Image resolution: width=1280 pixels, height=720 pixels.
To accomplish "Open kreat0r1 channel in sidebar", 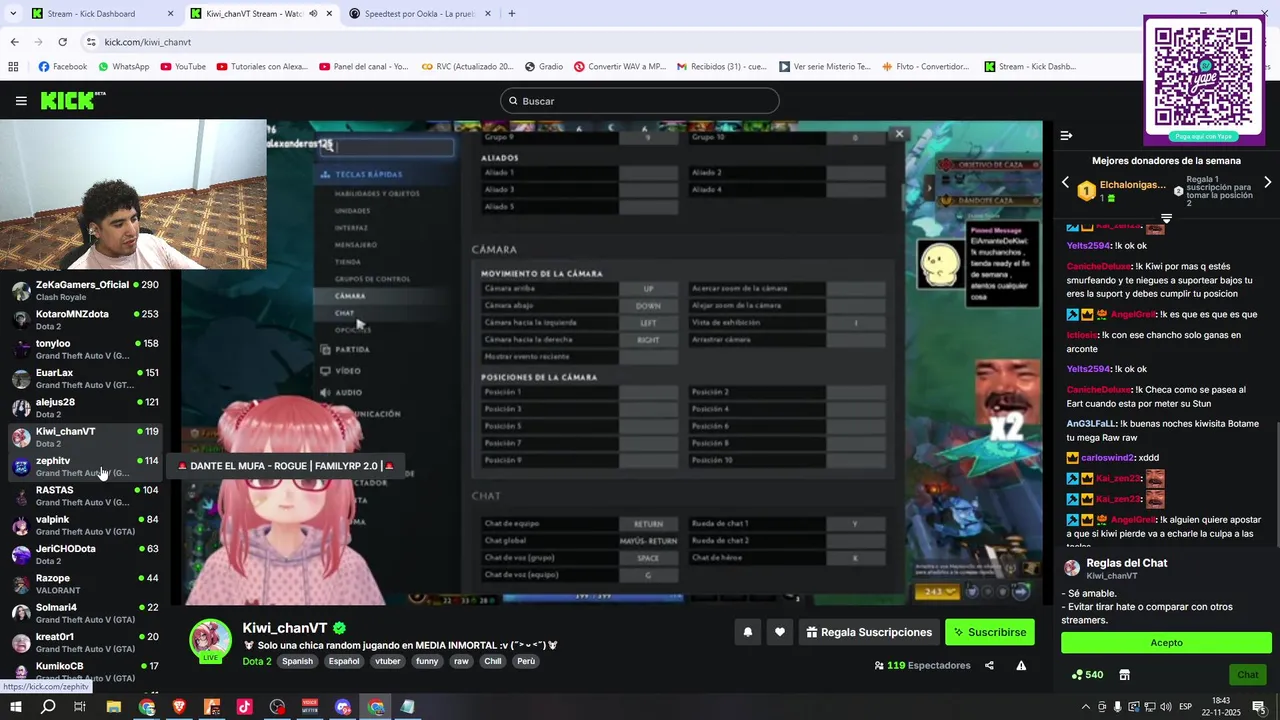I will (85, 642).
